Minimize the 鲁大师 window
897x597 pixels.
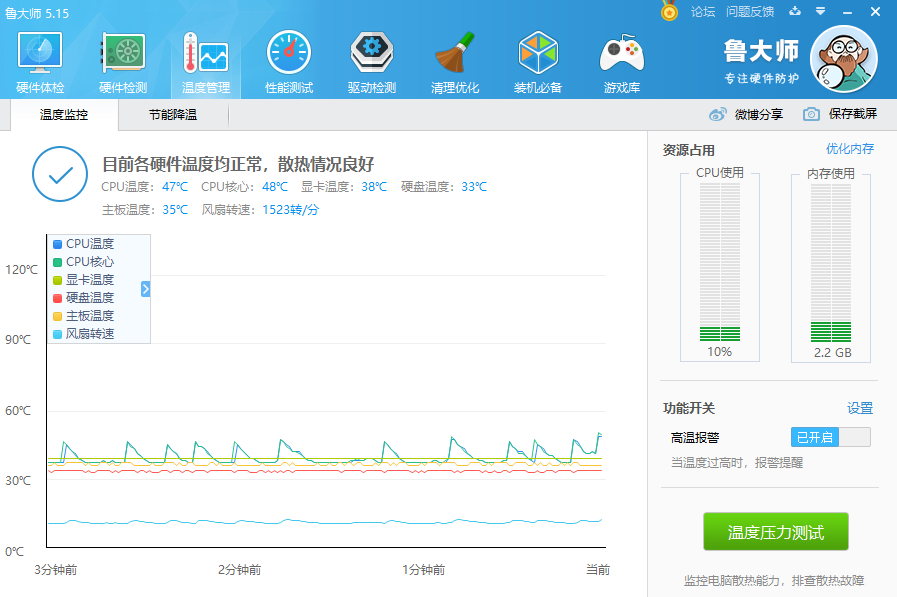click(x=848, y=11)
